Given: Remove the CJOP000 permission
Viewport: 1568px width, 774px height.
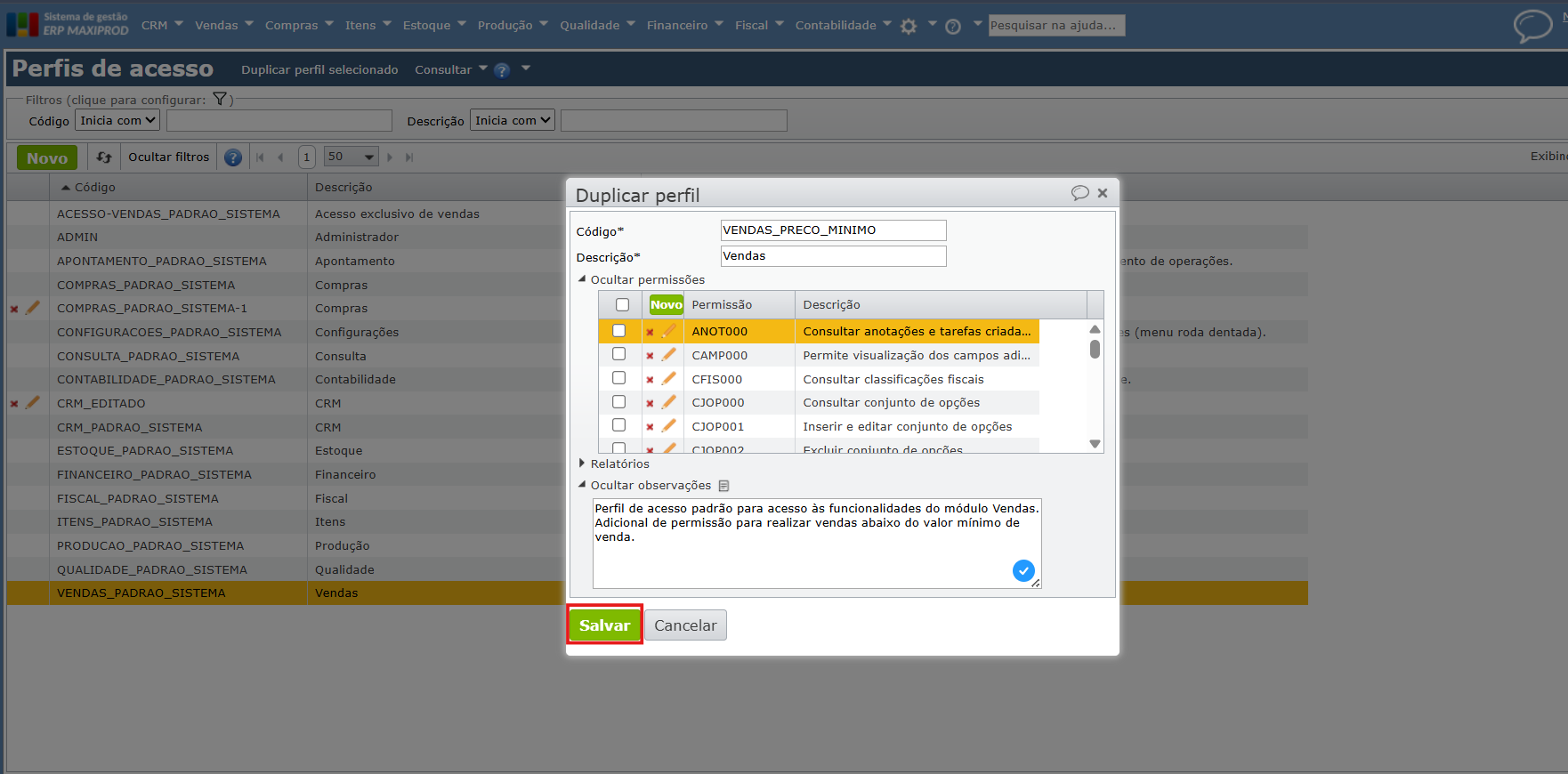Looking at the screenshot, I should [x=650, y=403].
